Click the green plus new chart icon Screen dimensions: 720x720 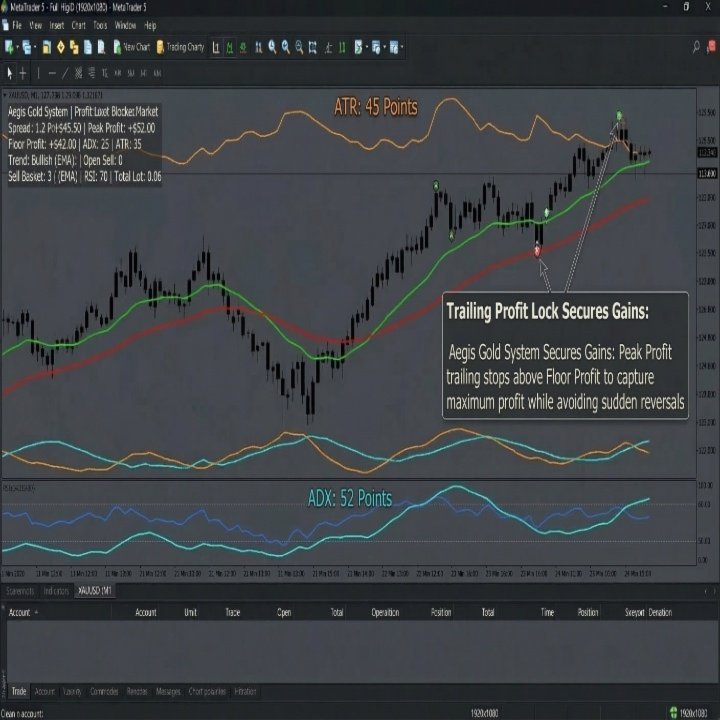coord(9,47)
